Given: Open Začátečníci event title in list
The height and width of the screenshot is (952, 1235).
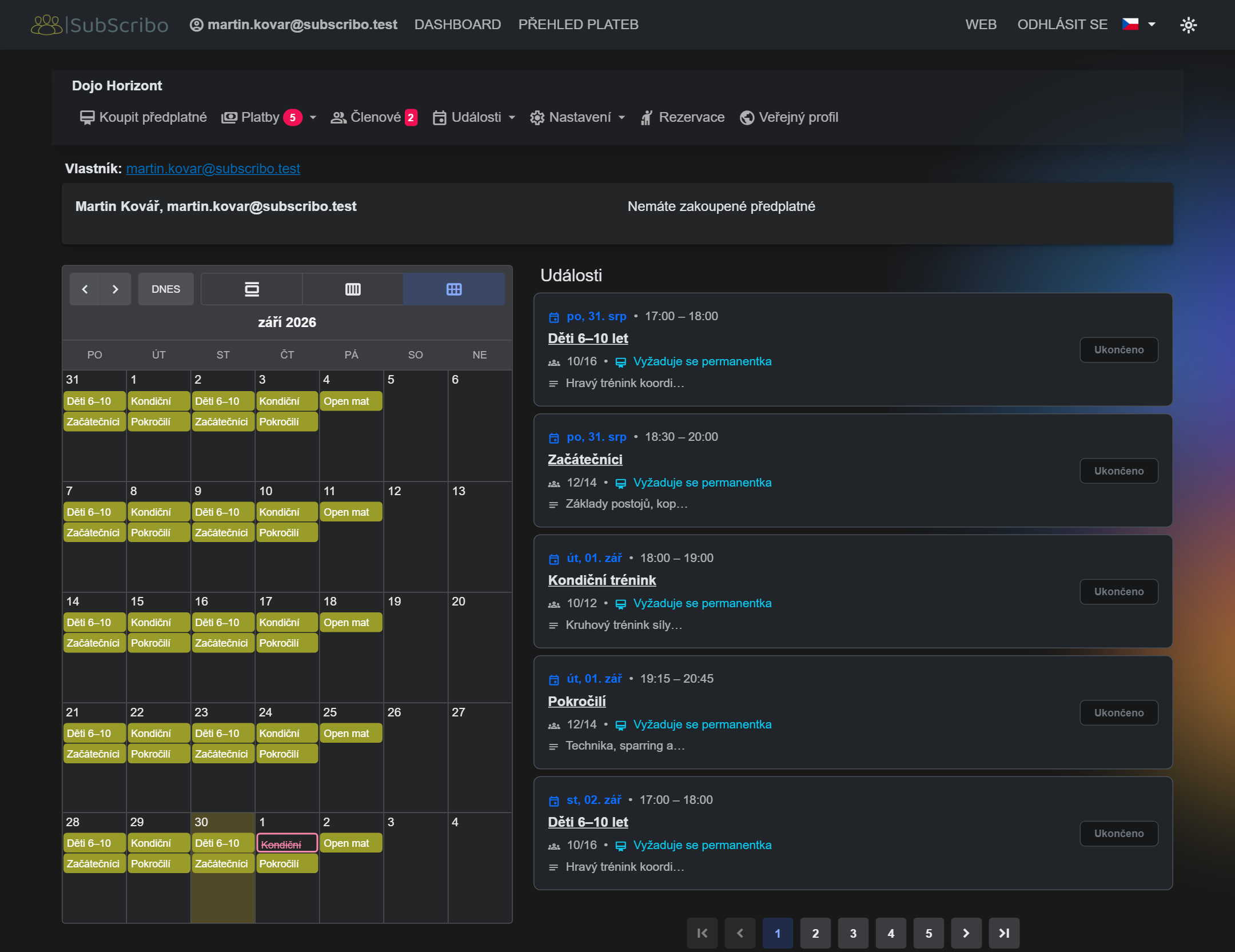Looking at the screenshot, I should [x=585, y=460].
